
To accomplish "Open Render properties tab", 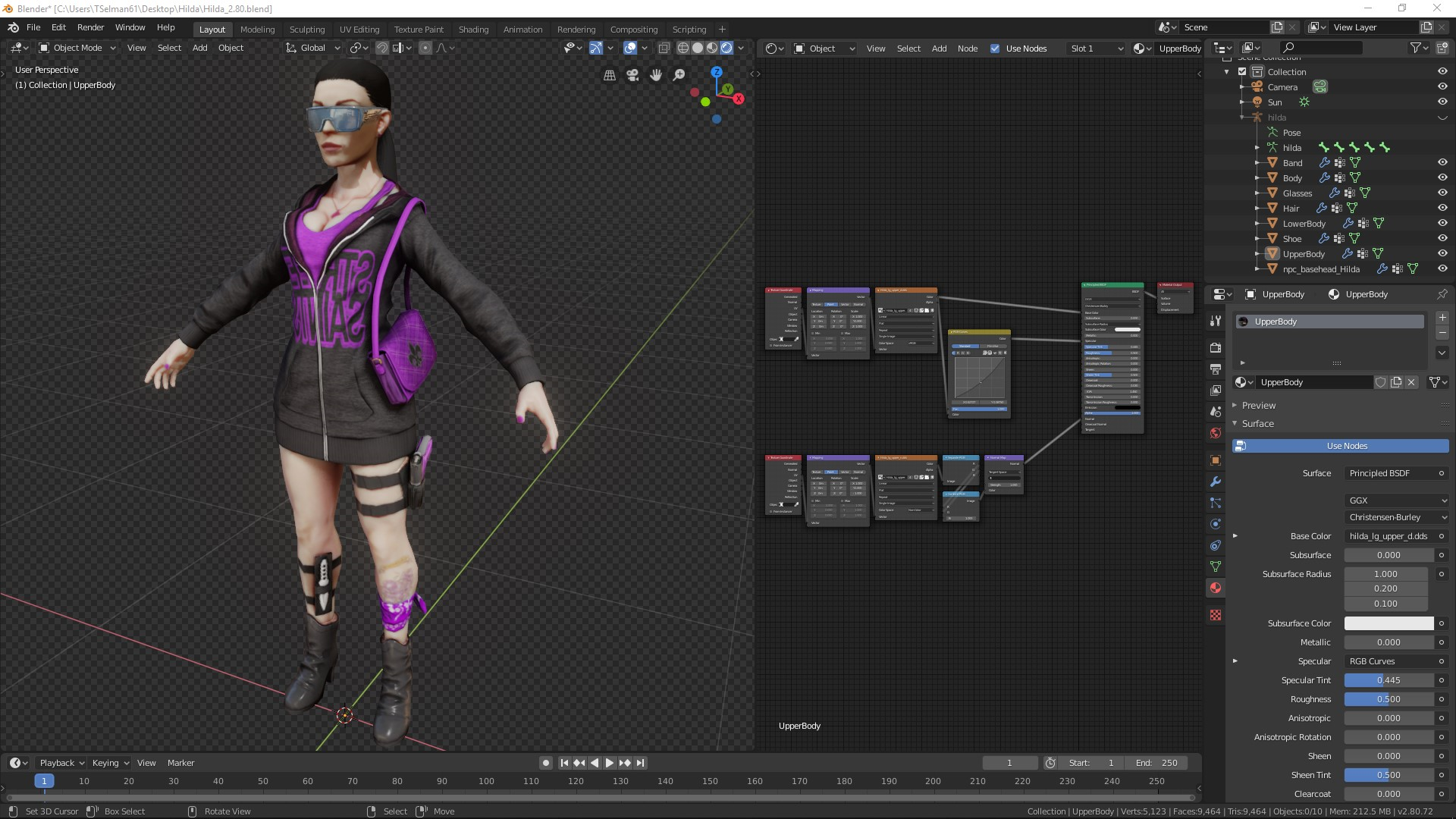I will click(1216, 347).
